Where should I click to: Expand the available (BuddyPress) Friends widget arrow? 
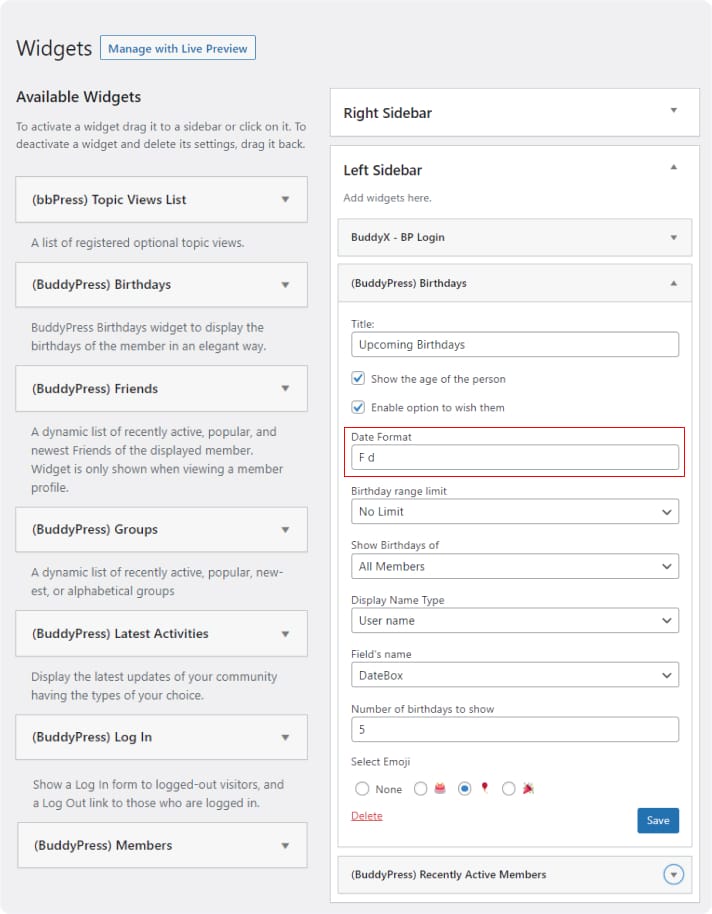click(x=285, y=389)
